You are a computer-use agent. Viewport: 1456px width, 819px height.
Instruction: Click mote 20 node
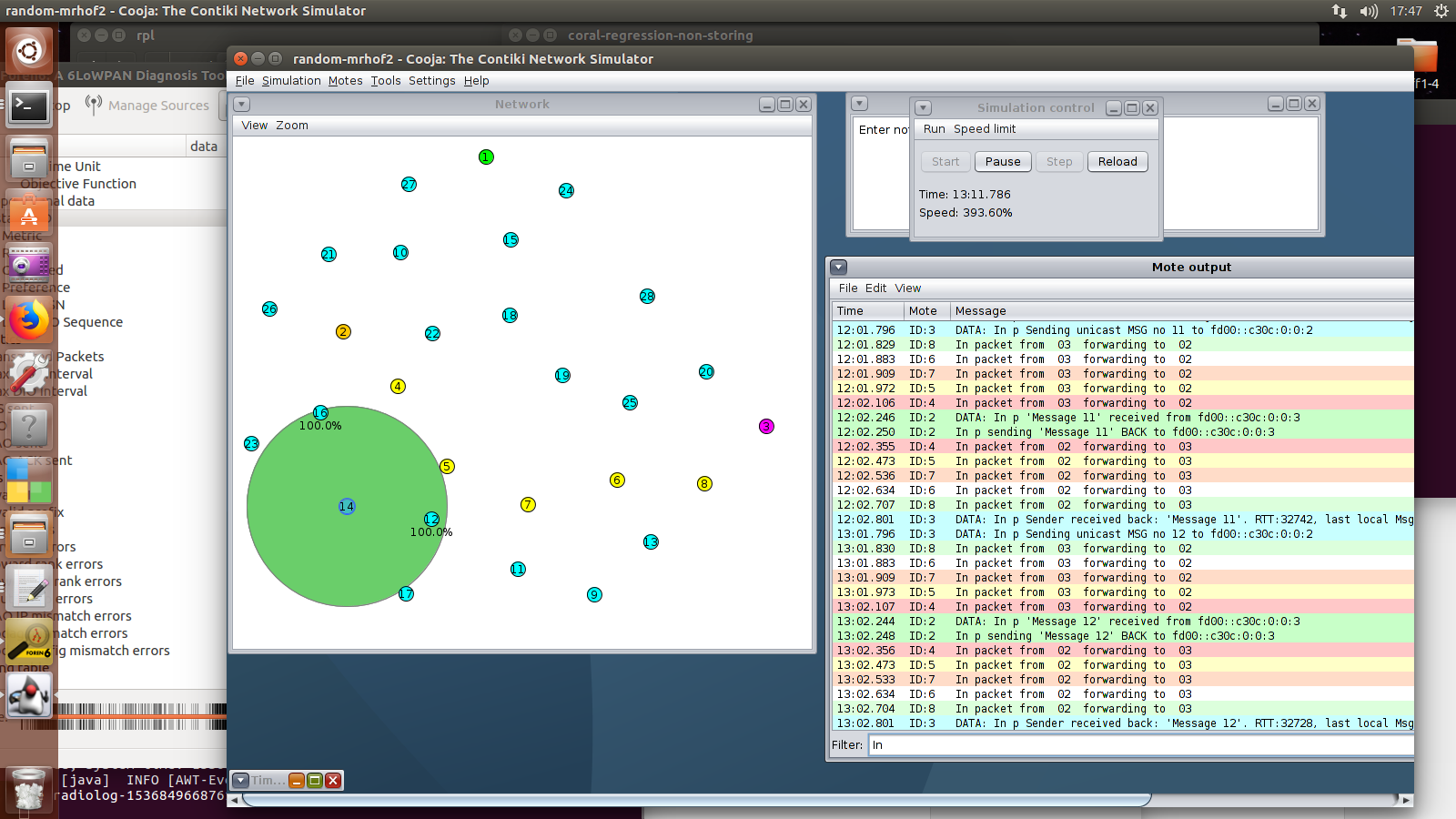click(706, 372)
